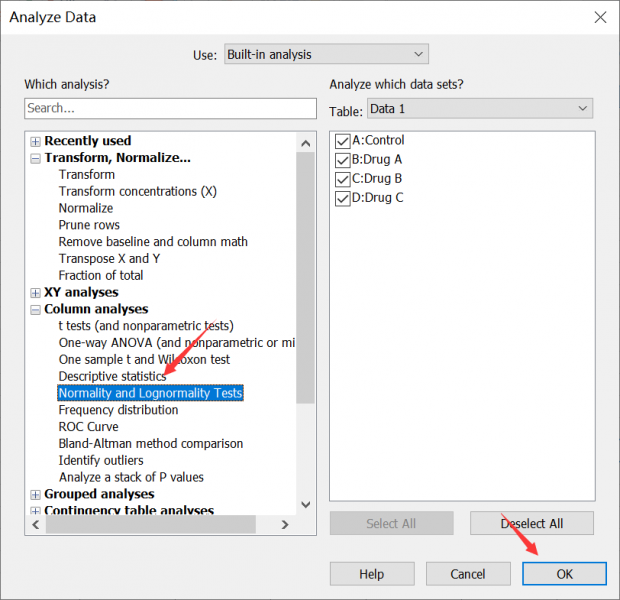
Task: Click in the analysis Search field
Action: pyautogui.click(x=170, y=108)
